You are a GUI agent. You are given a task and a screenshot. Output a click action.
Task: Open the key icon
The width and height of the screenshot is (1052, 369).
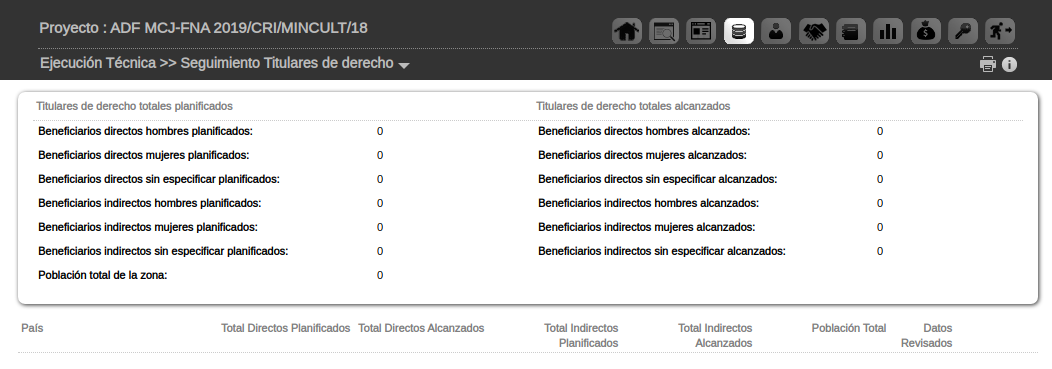point(962,32)
